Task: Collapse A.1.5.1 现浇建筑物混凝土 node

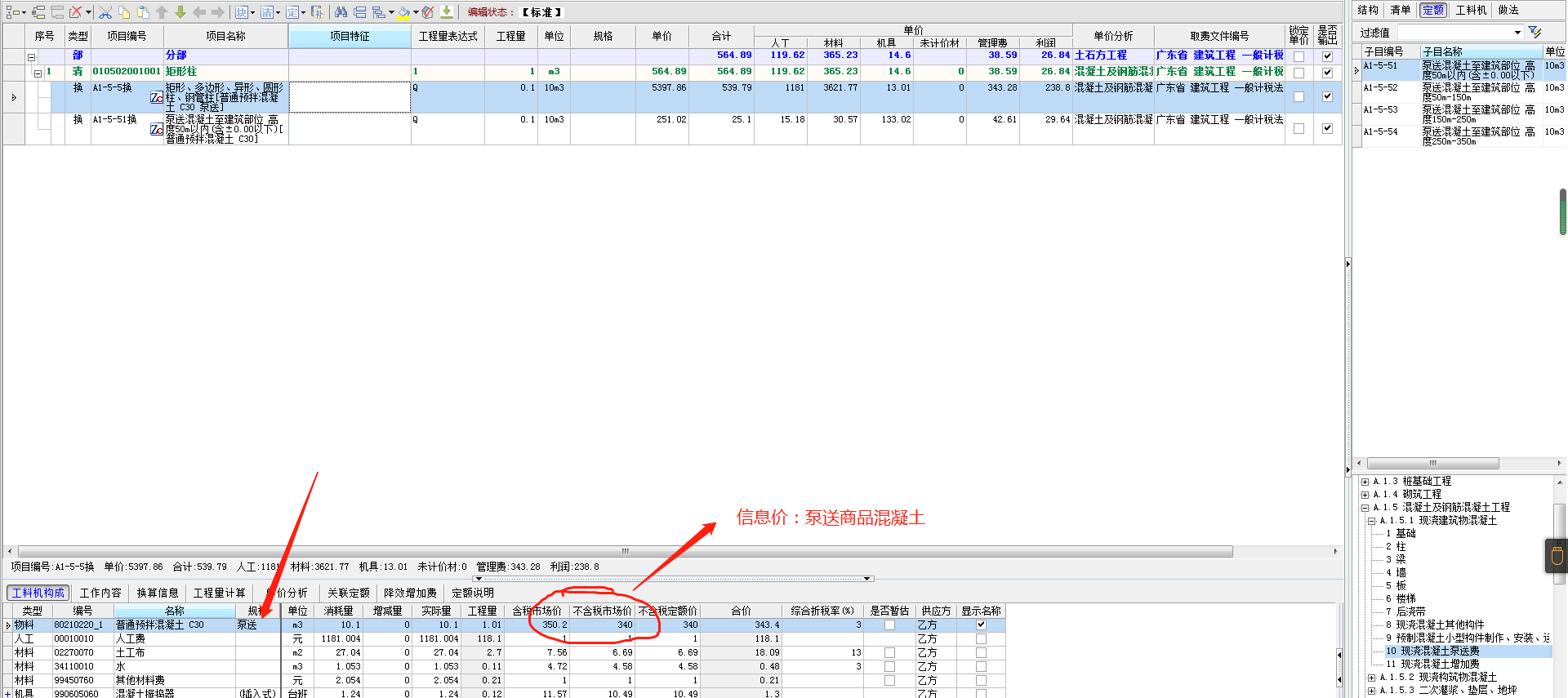Action: click(x=1371, y=521)
